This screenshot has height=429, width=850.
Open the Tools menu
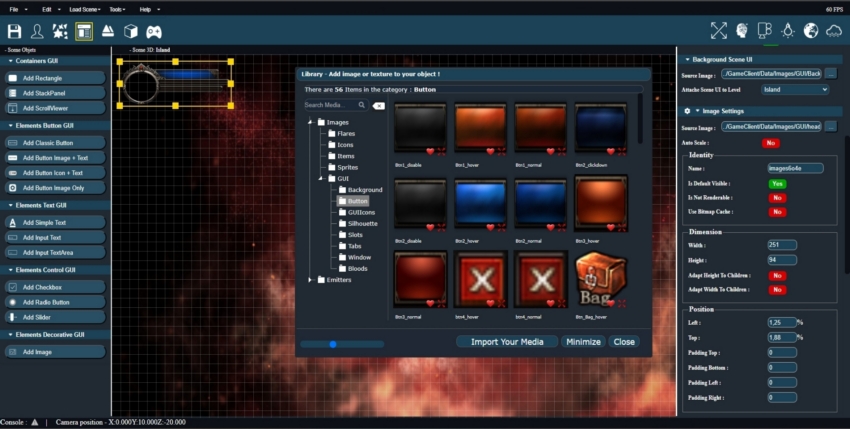point(118,8)
